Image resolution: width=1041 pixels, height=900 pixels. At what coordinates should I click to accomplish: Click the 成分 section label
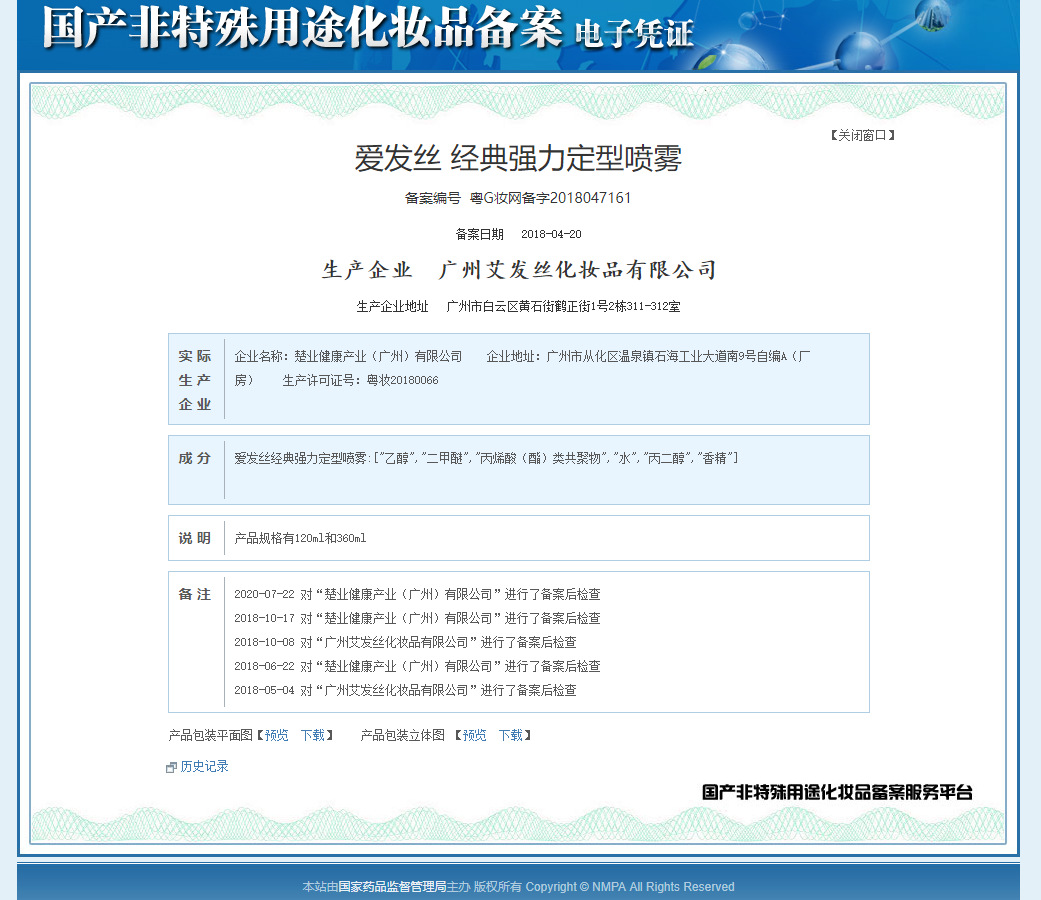[x=195, y=458]
